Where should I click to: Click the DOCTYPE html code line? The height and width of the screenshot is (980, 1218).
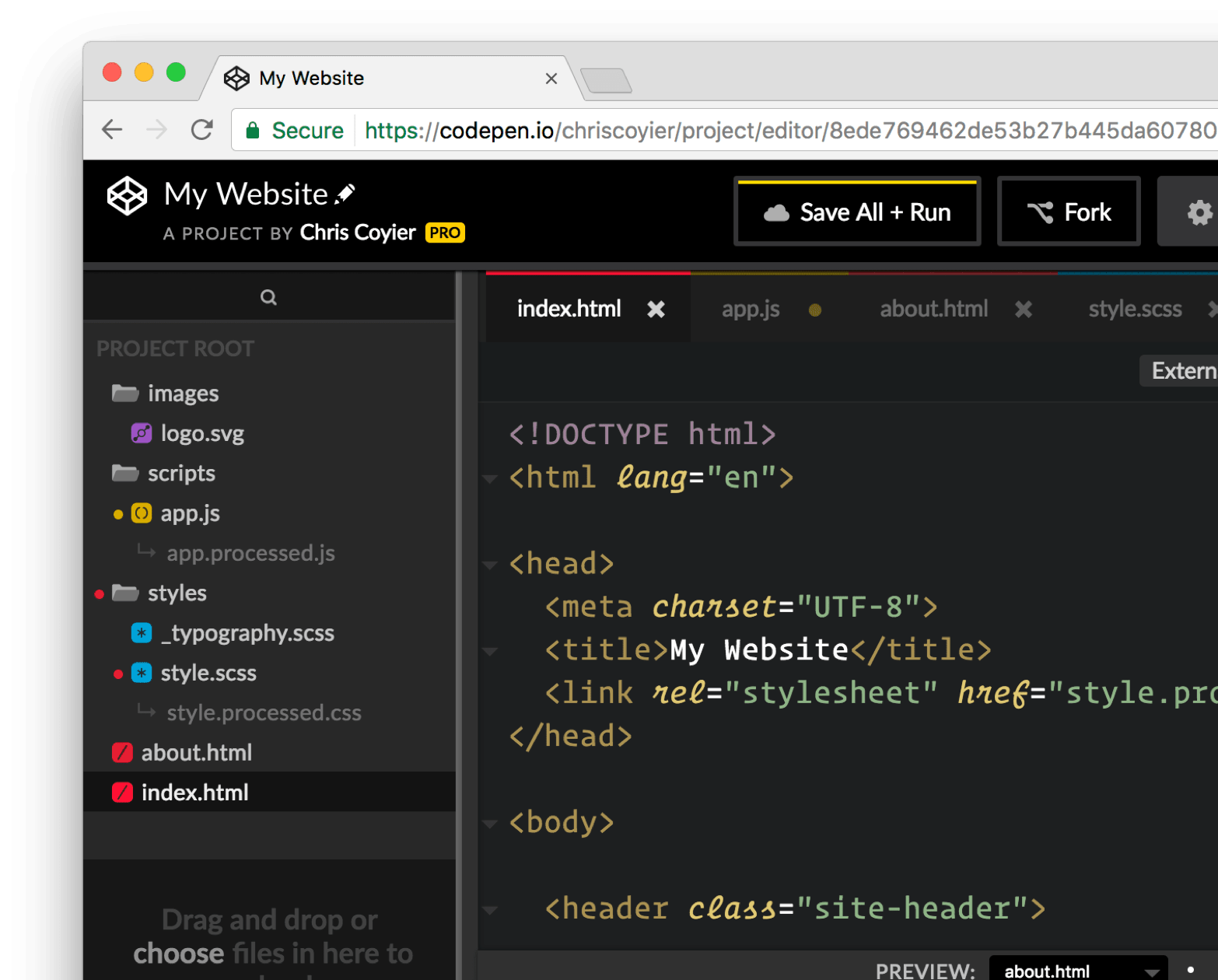[642, 434]
